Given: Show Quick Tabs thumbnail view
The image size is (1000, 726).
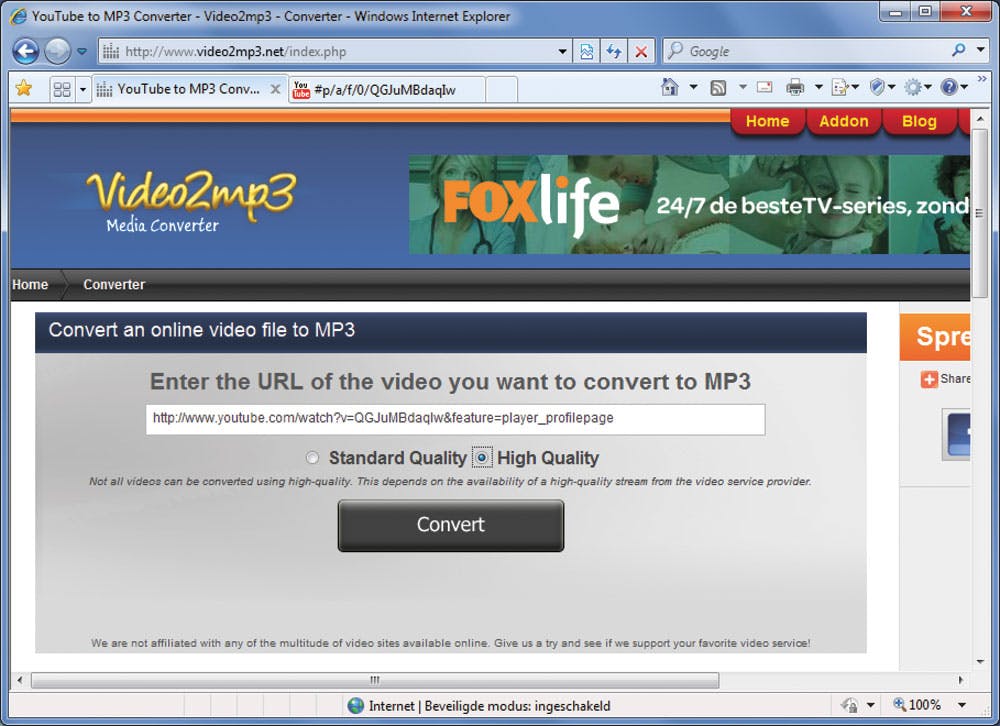Looking at the screenshot, I should tap(62, 89).
